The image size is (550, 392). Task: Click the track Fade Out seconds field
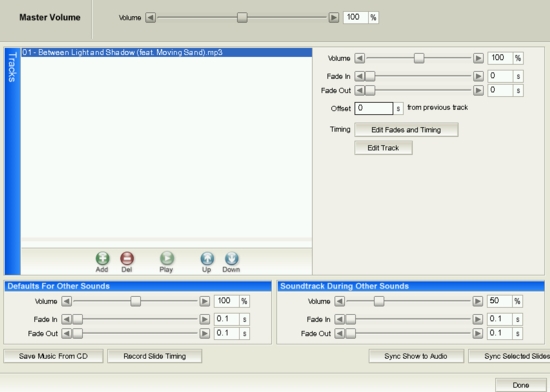(x=501, y=90)
